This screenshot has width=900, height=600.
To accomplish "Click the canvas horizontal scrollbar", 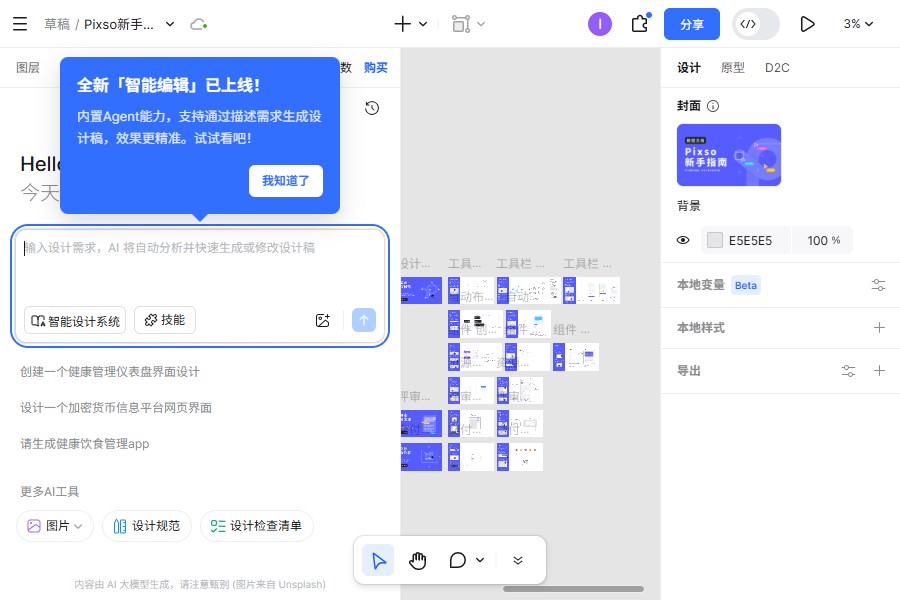I will (x=573, y=589).
